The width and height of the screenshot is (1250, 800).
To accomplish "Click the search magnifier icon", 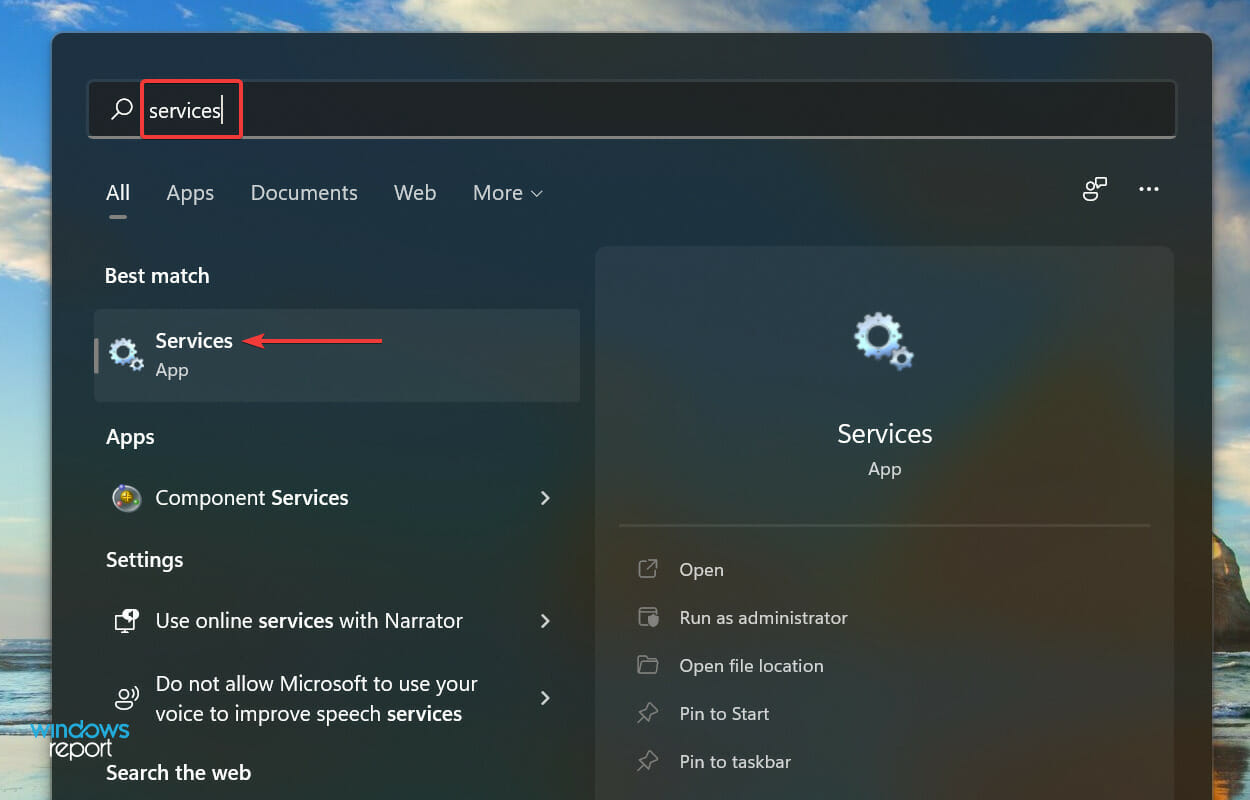I will click(122, 109).
